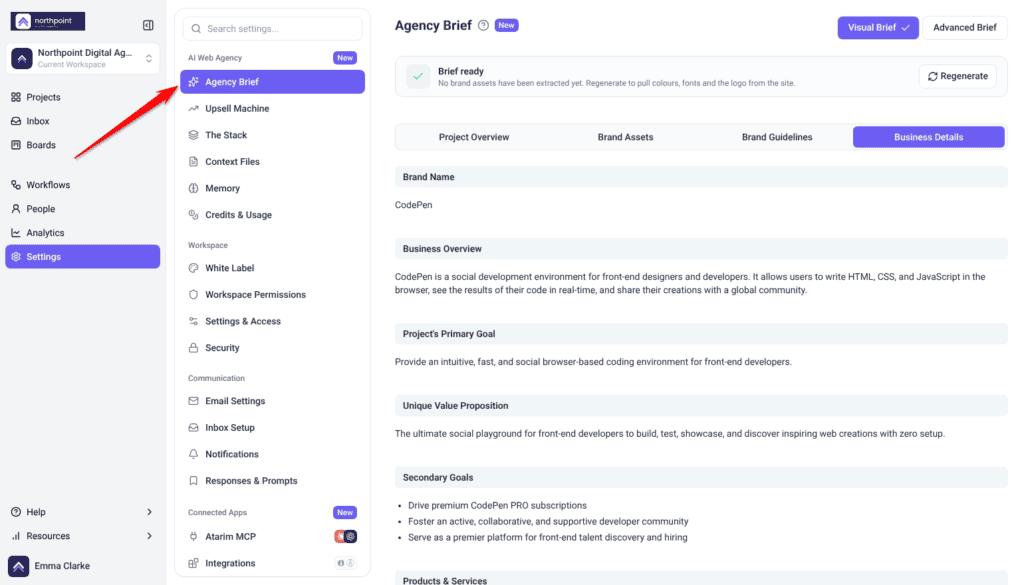Click the Atarim MCP connected app badge
Screen dimensions: 1024x585
click(x=345, y=537)
